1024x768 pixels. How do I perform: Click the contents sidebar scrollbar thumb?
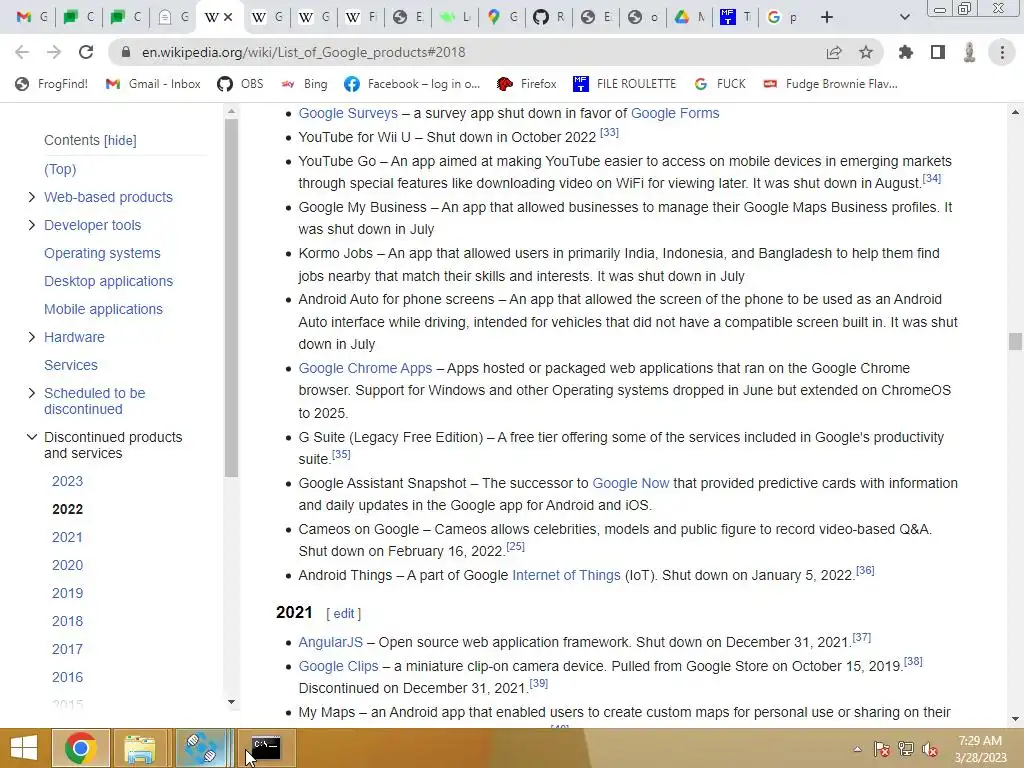(231, 297)
